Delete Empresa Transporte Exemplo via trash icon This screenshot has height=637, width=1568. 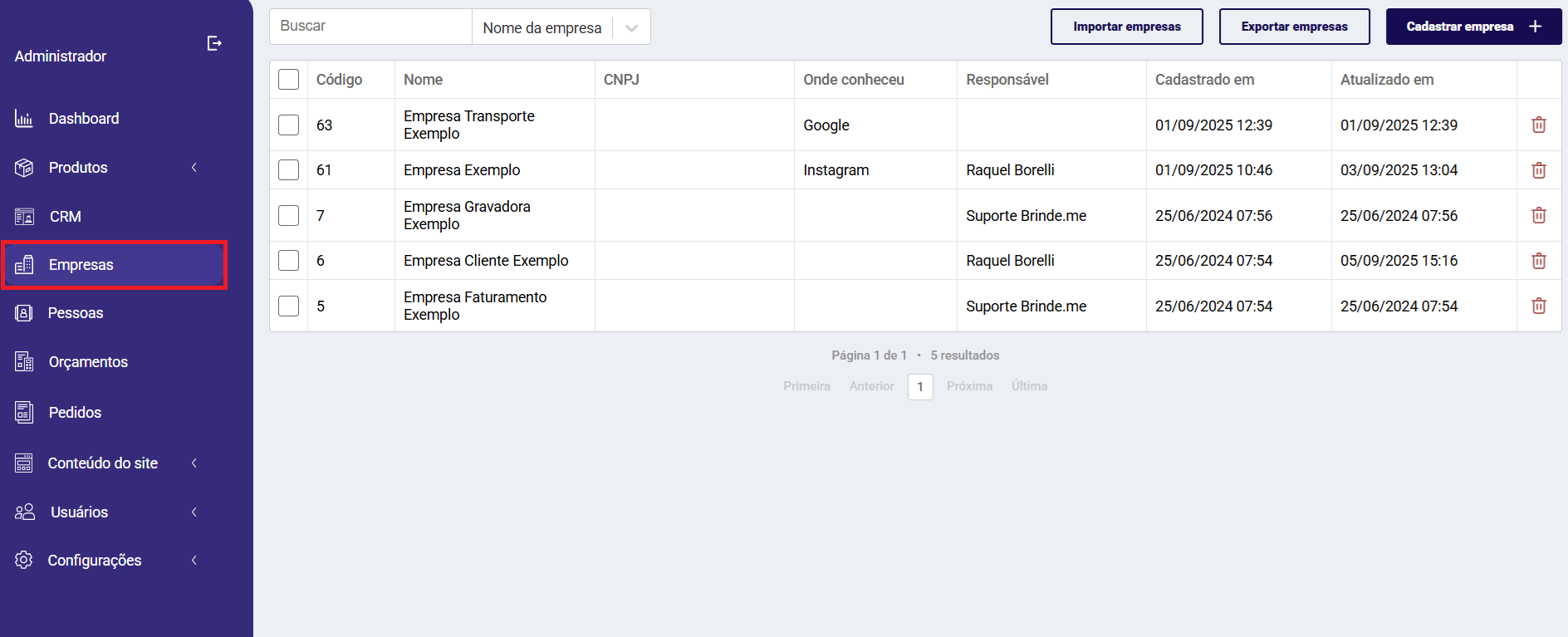(1539, 125)
